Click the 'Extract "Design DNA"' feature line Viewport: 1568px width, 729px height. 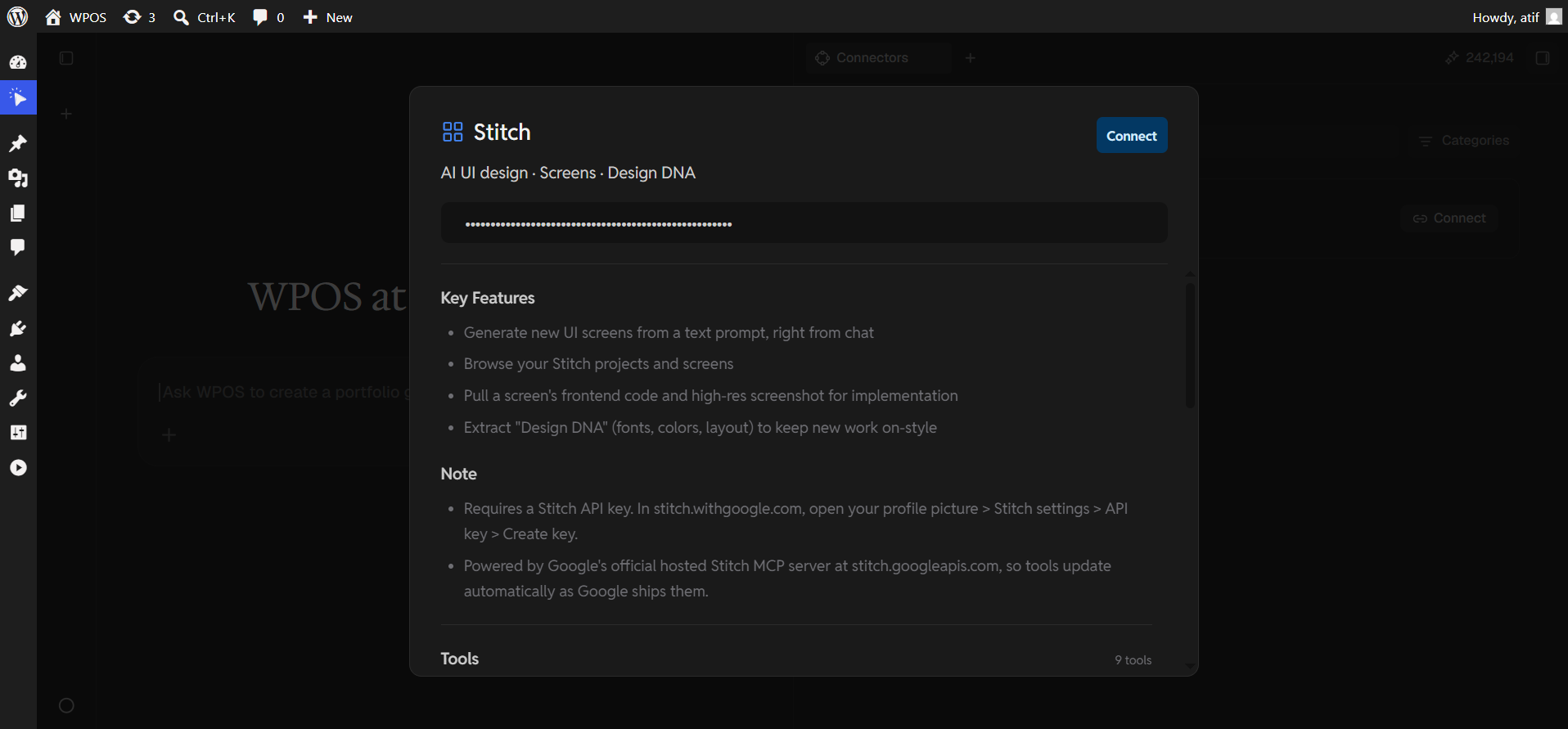click(x=701, y=428)
